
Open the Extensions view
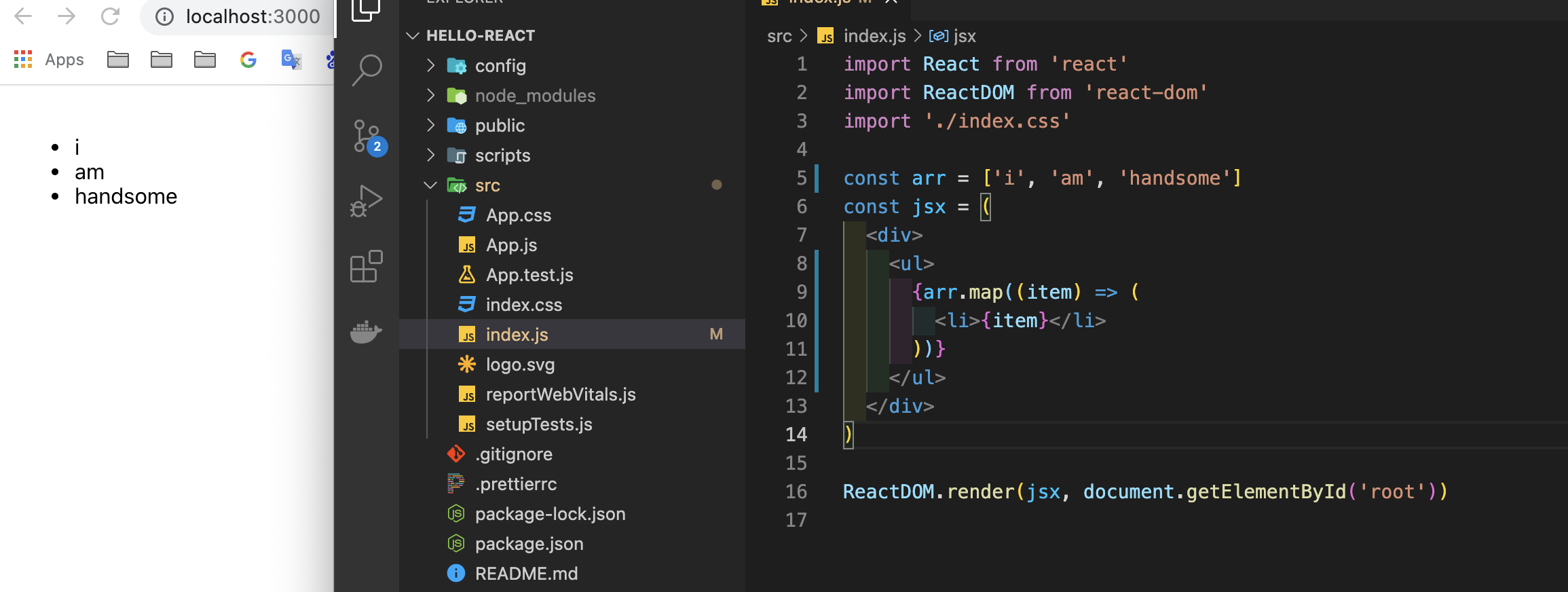367,266
